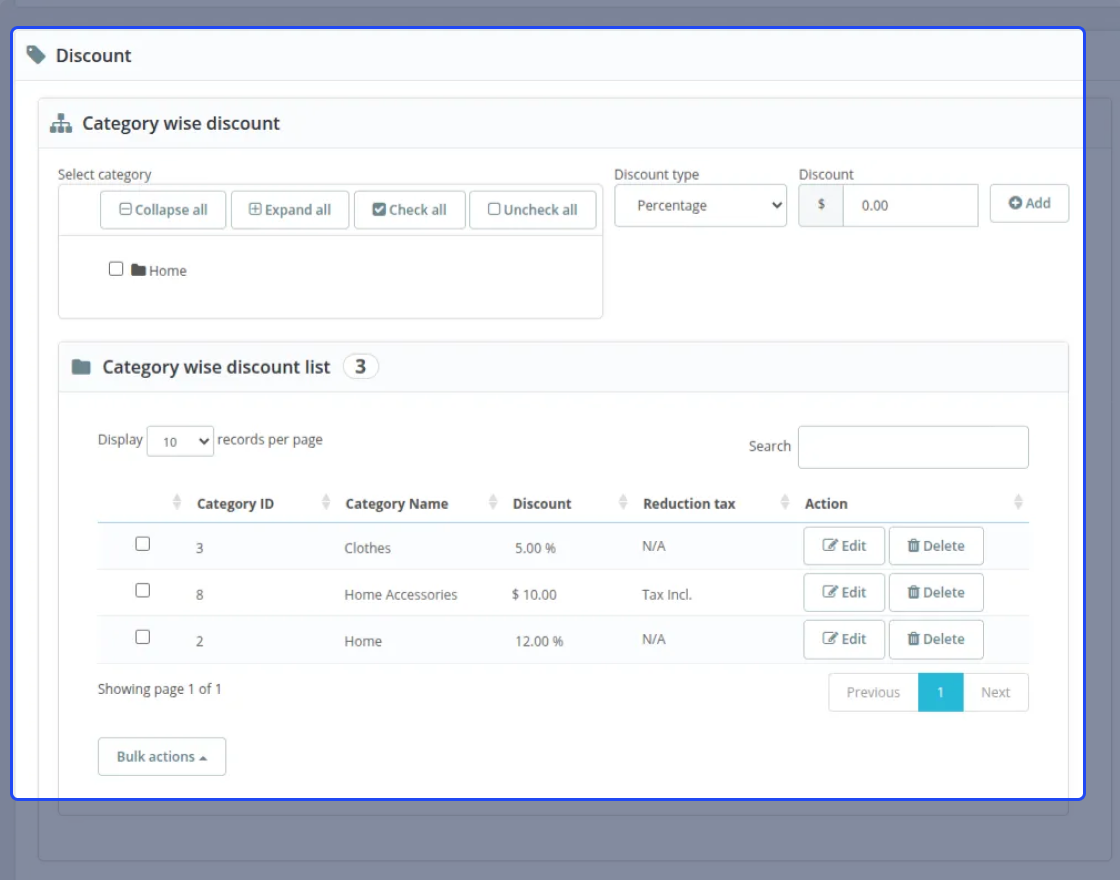The image size is (1120, 880).
Task: Click the dollar sign discount prefix
Action: [821, 205]
